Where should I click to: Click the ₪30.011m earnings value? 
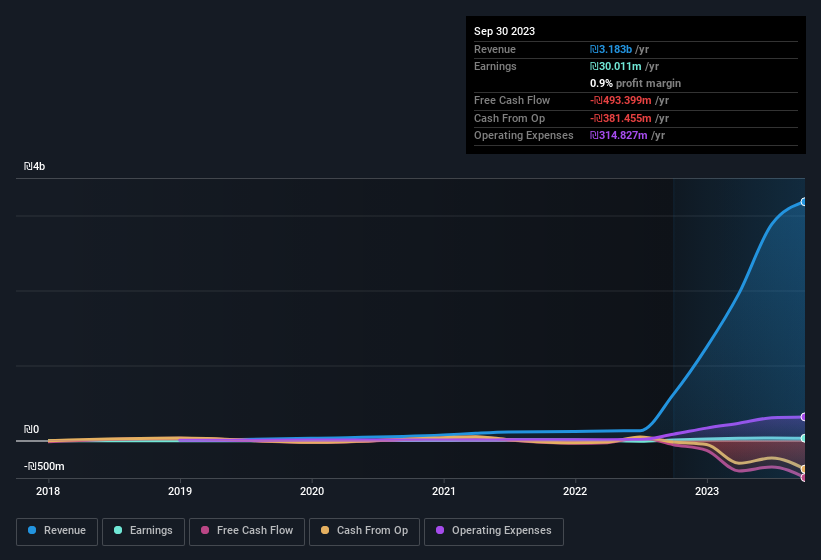click(x=615, y=66)
